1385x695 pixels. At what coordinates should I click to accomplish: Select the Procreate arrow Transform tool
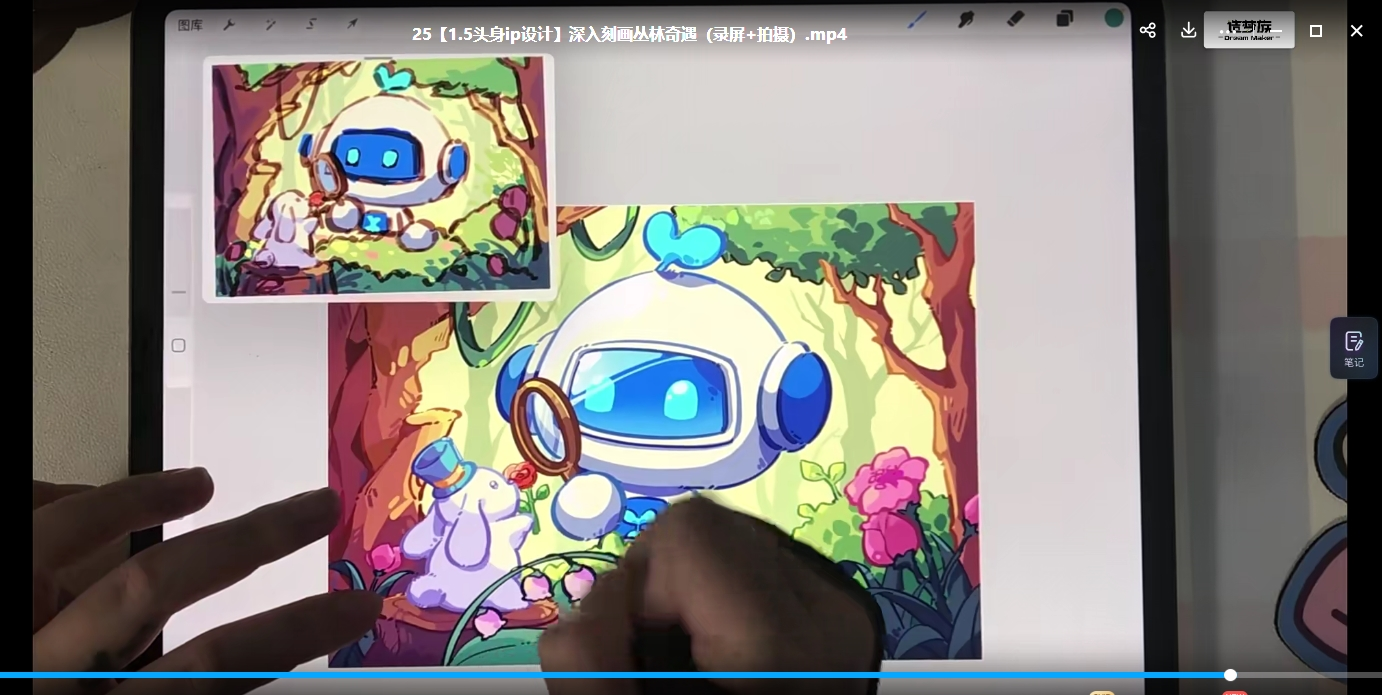(x=352, y=23)
